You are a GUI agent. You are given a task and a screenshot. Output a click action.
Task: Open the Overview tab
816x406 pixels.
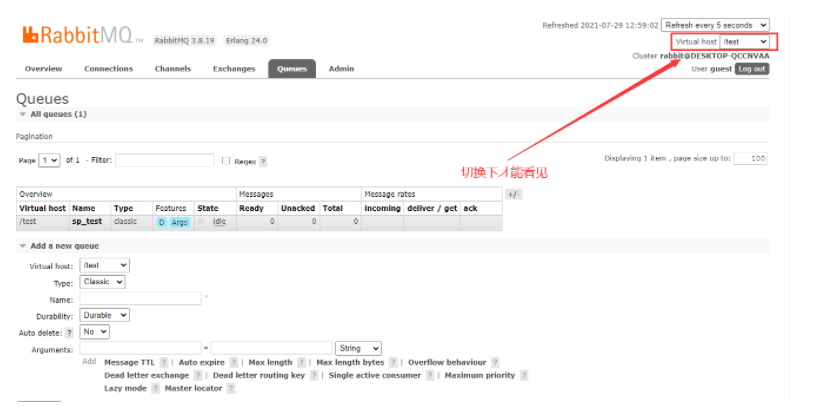click(44, 69)
